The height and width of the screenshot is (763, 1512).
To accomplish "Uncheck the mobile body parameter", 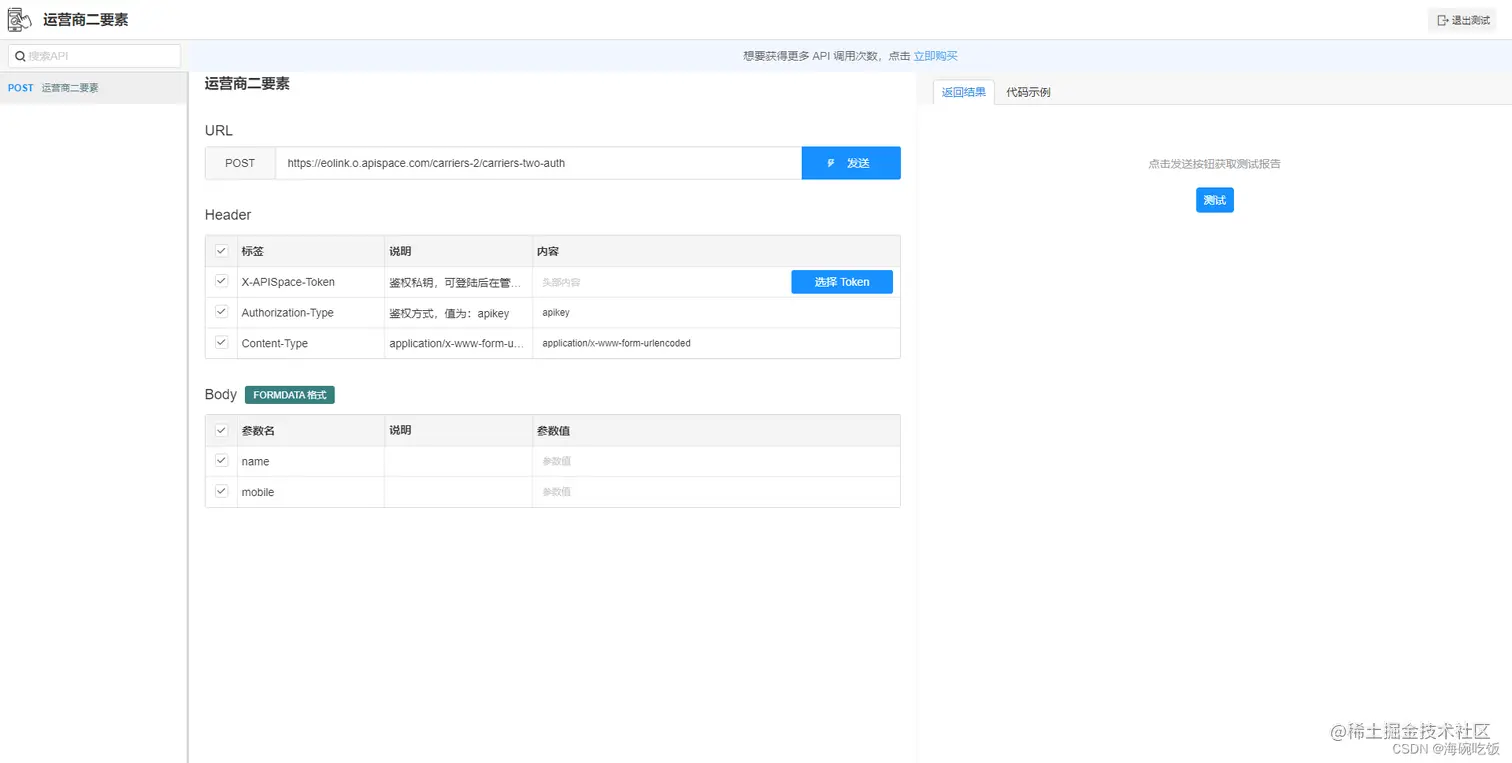I will (x=221, y=491).
